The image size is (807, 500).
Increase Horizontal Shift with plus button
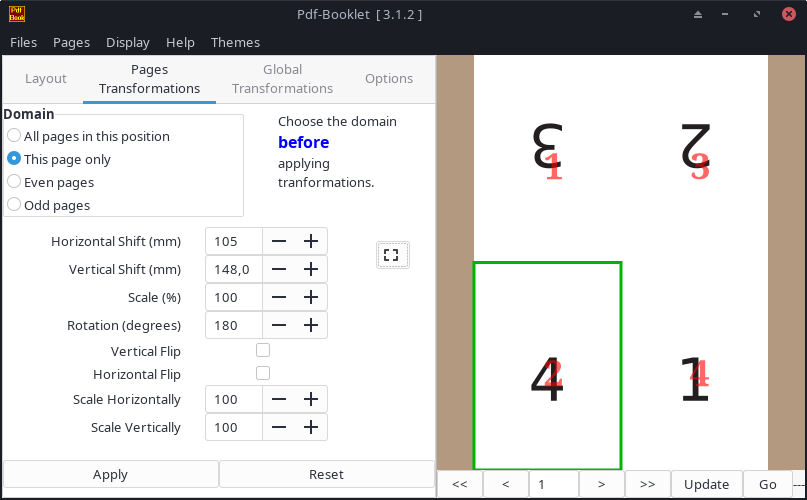coord(311,241)
